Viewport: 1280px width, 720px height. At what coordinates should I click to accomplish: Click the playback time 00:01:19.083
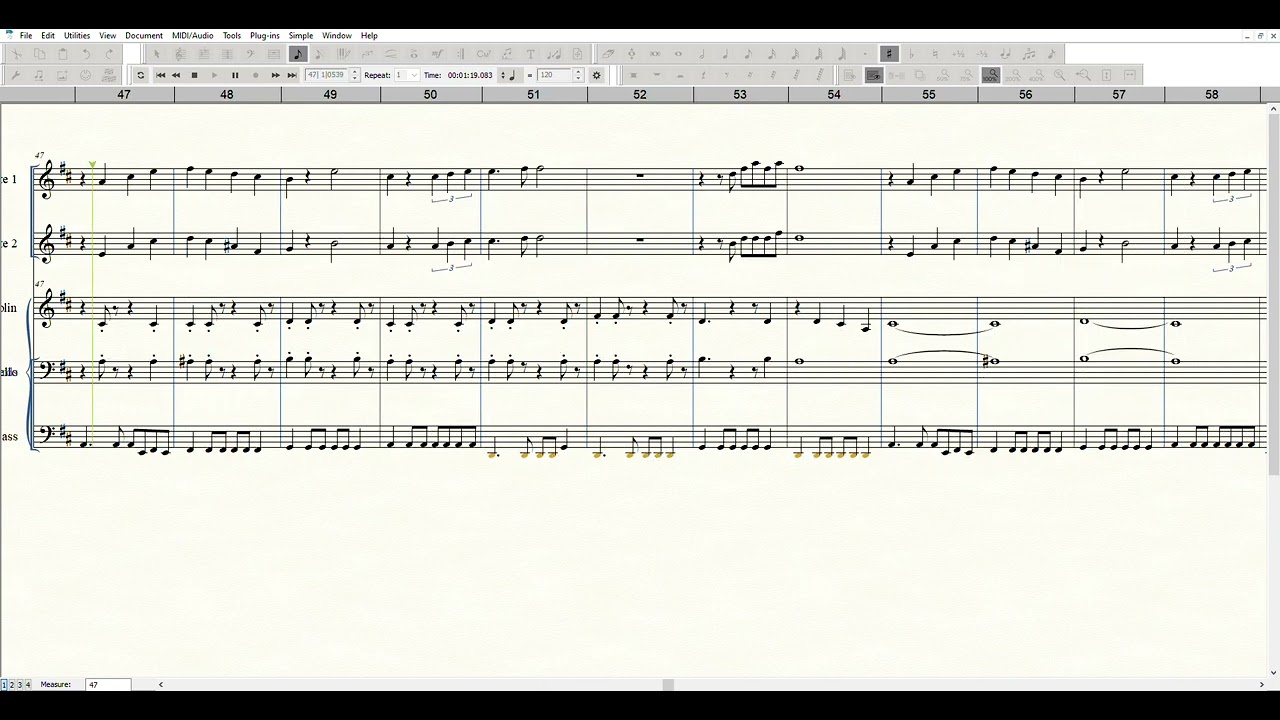[x=470, y=75]
